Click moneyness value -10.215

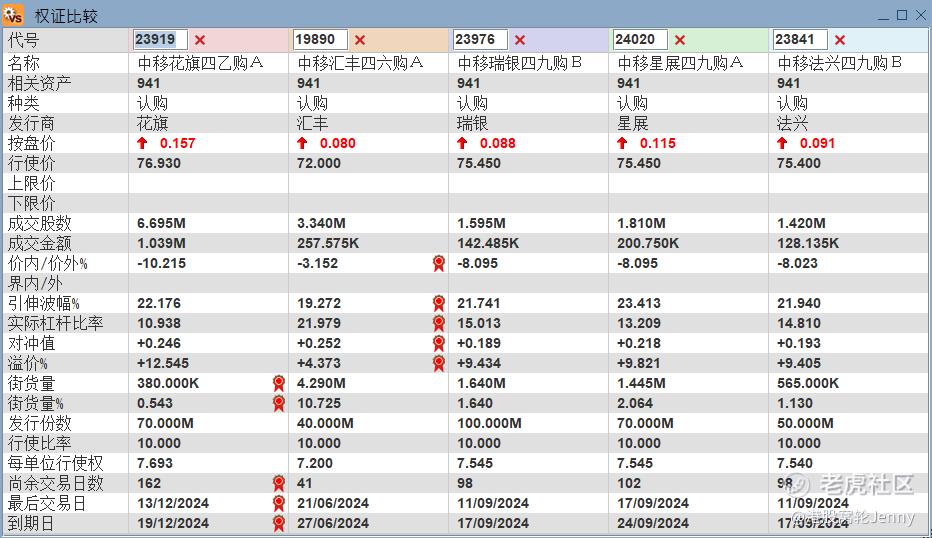pyautogui.click(x=161, y=263)
